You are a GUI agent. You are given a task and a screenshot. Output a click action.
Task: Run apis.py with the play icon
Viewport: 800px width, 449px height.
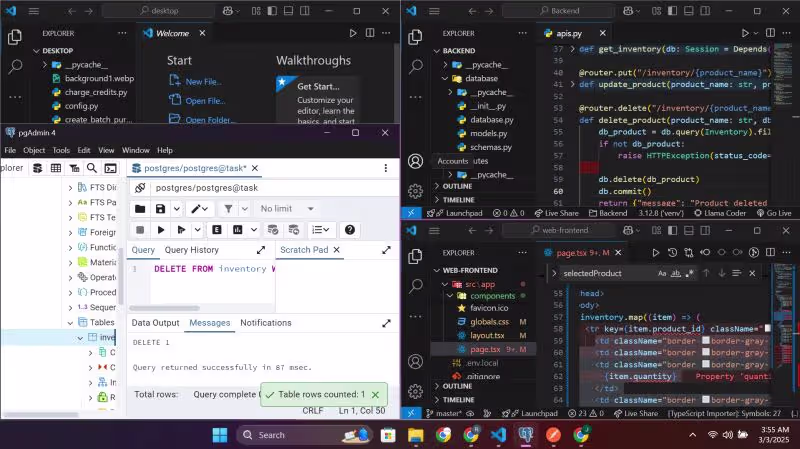[745, 33]
